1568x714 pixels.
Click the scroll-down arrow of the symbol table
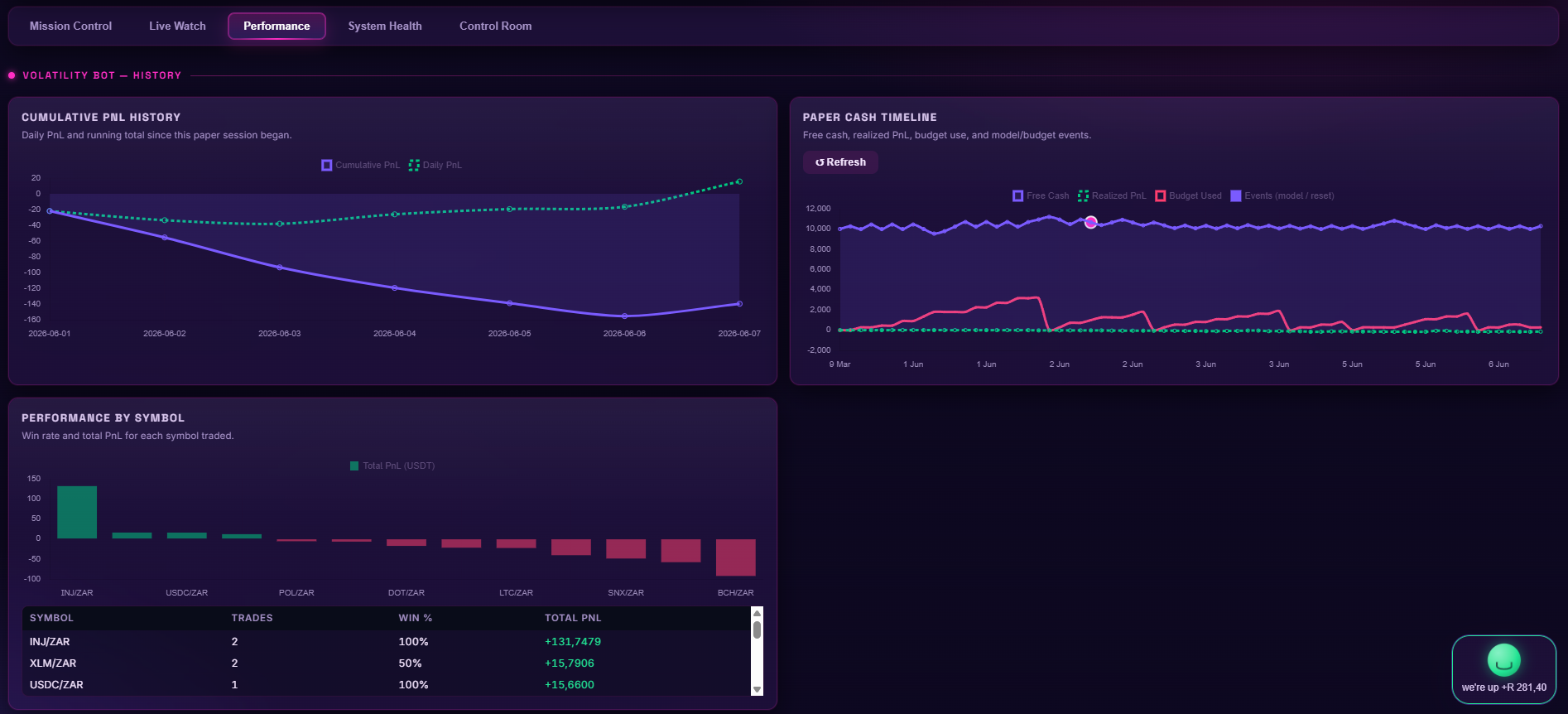[x=757, y=689]
